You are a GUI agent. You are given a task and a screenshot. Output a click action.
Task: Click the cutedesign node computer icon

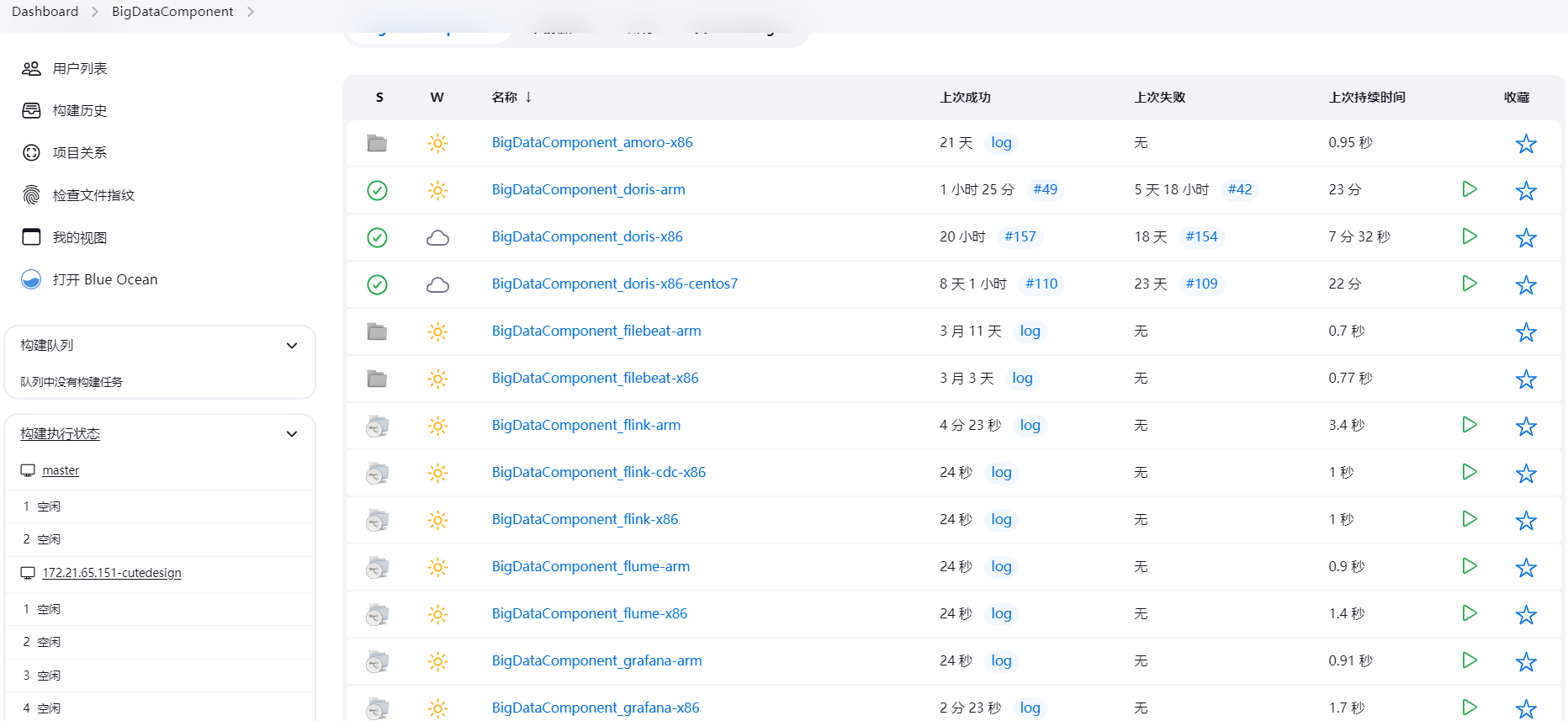(x=28, y=573)
